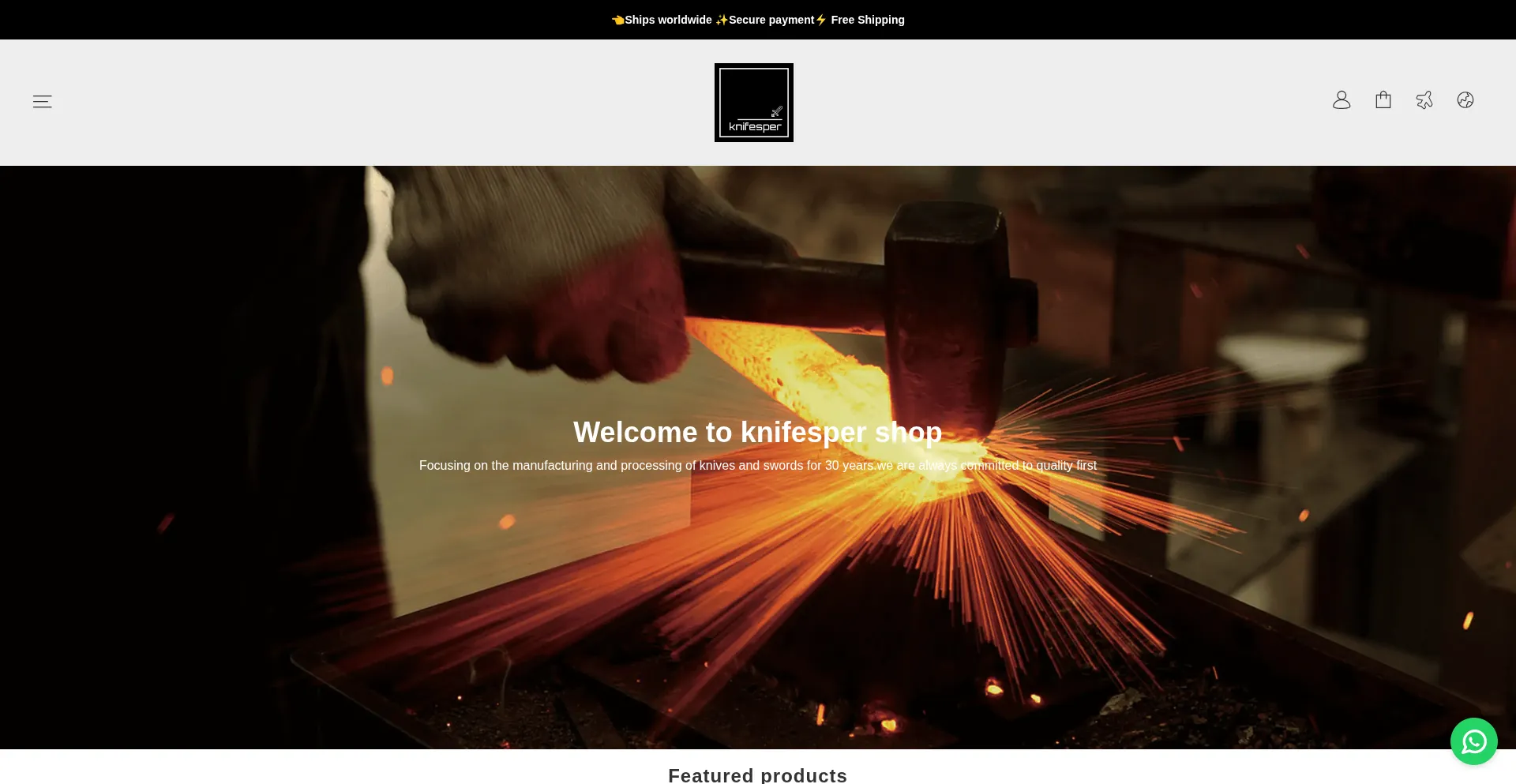The height and width of the screenshot is (784, 1516).
Task: Click the 30 years quality tagline
Action: [758, 466]
